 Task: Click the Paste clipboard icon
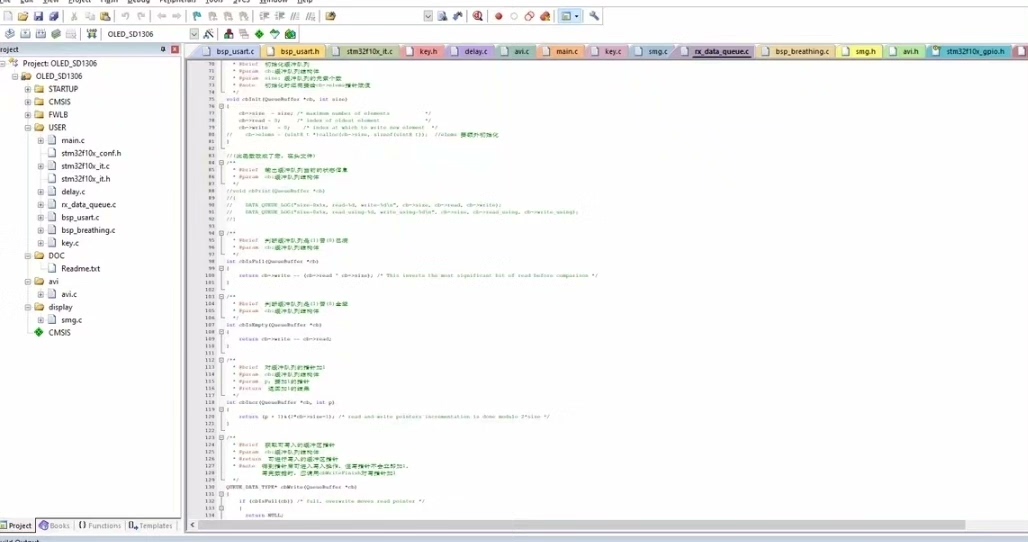105,16
